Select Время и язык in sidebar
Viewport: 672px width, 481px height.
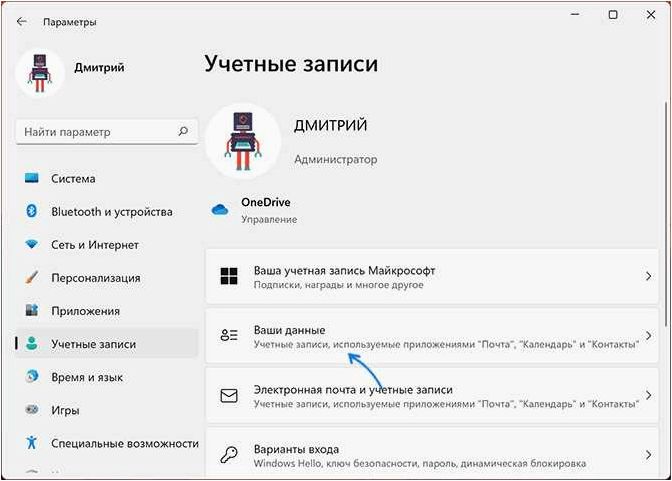107,377
